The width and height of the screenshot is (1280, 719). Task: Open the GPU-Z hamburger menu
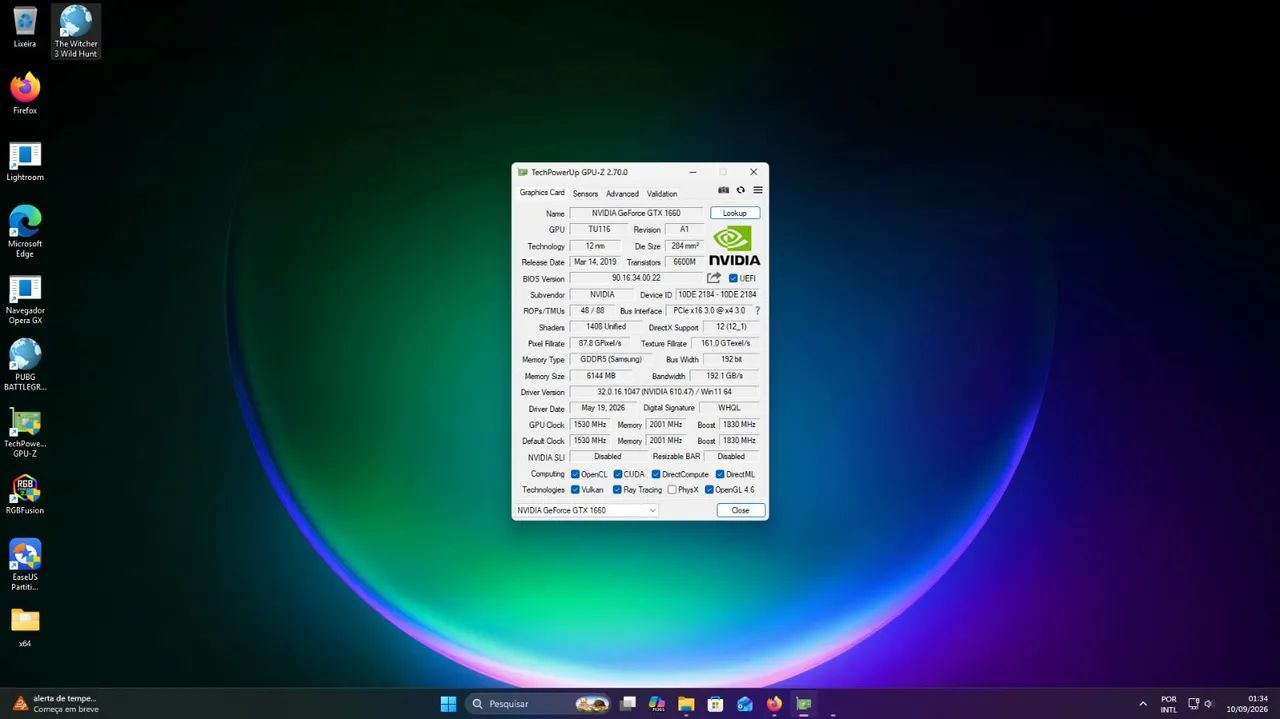758,190
